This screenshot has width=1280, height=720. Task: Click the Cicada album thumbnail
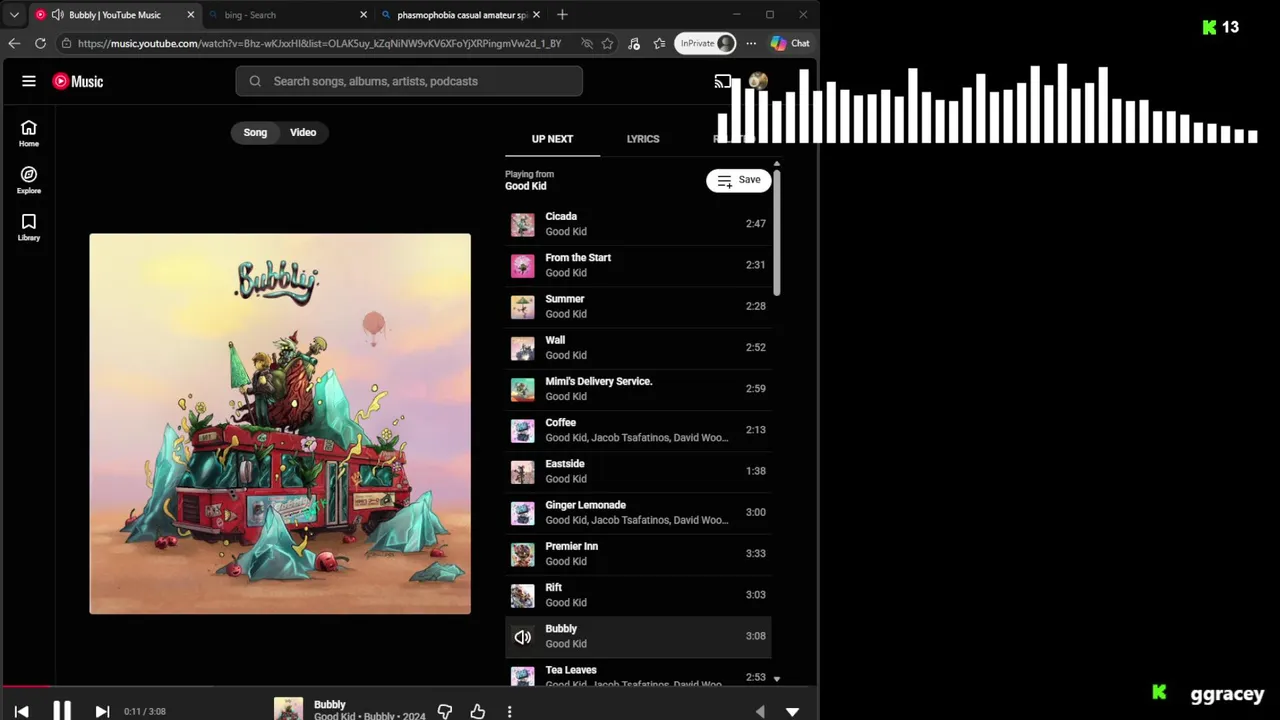point(523,224)
